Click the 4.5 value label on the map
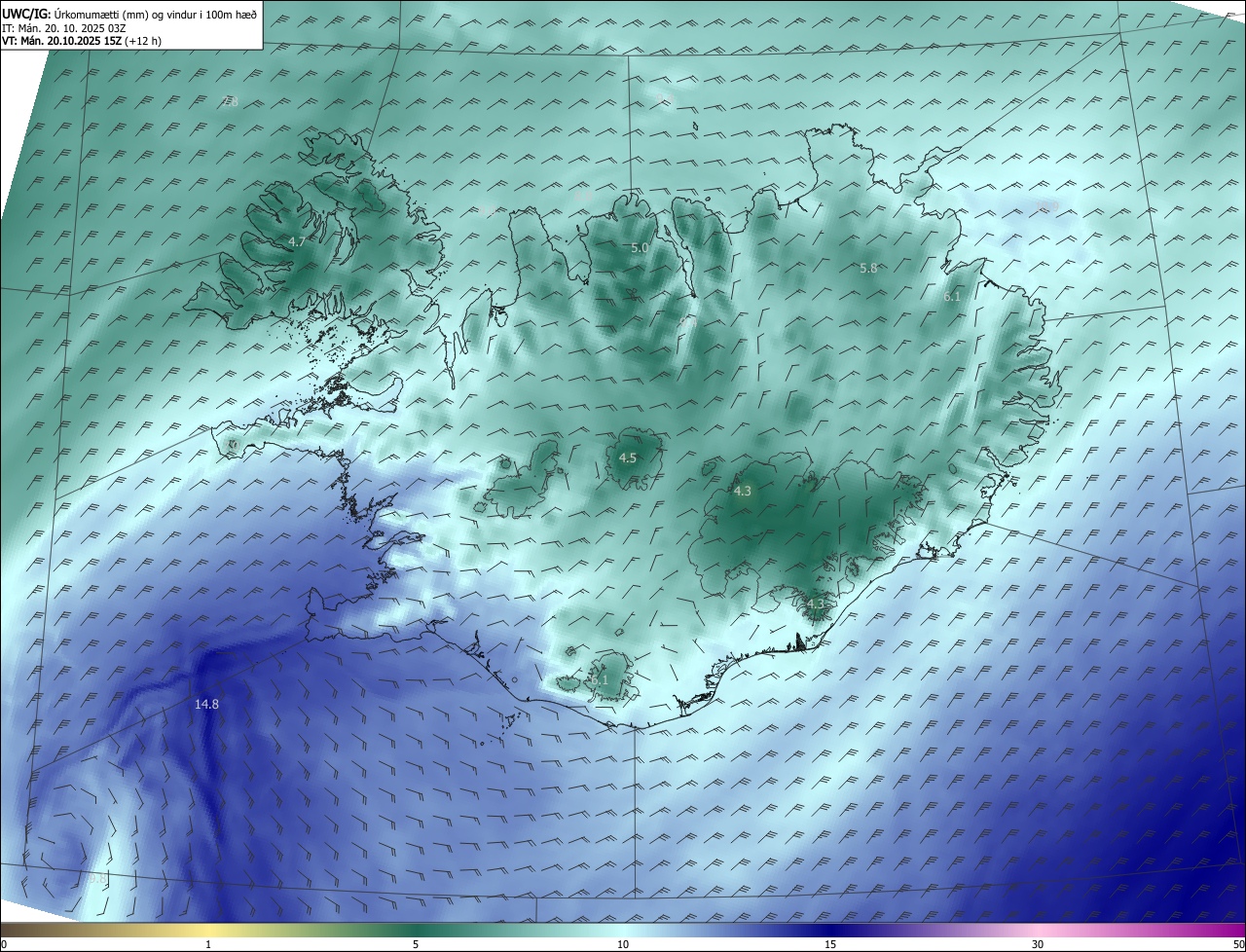1246x952 pixels. pyautogui.click(x=628, y=458)
